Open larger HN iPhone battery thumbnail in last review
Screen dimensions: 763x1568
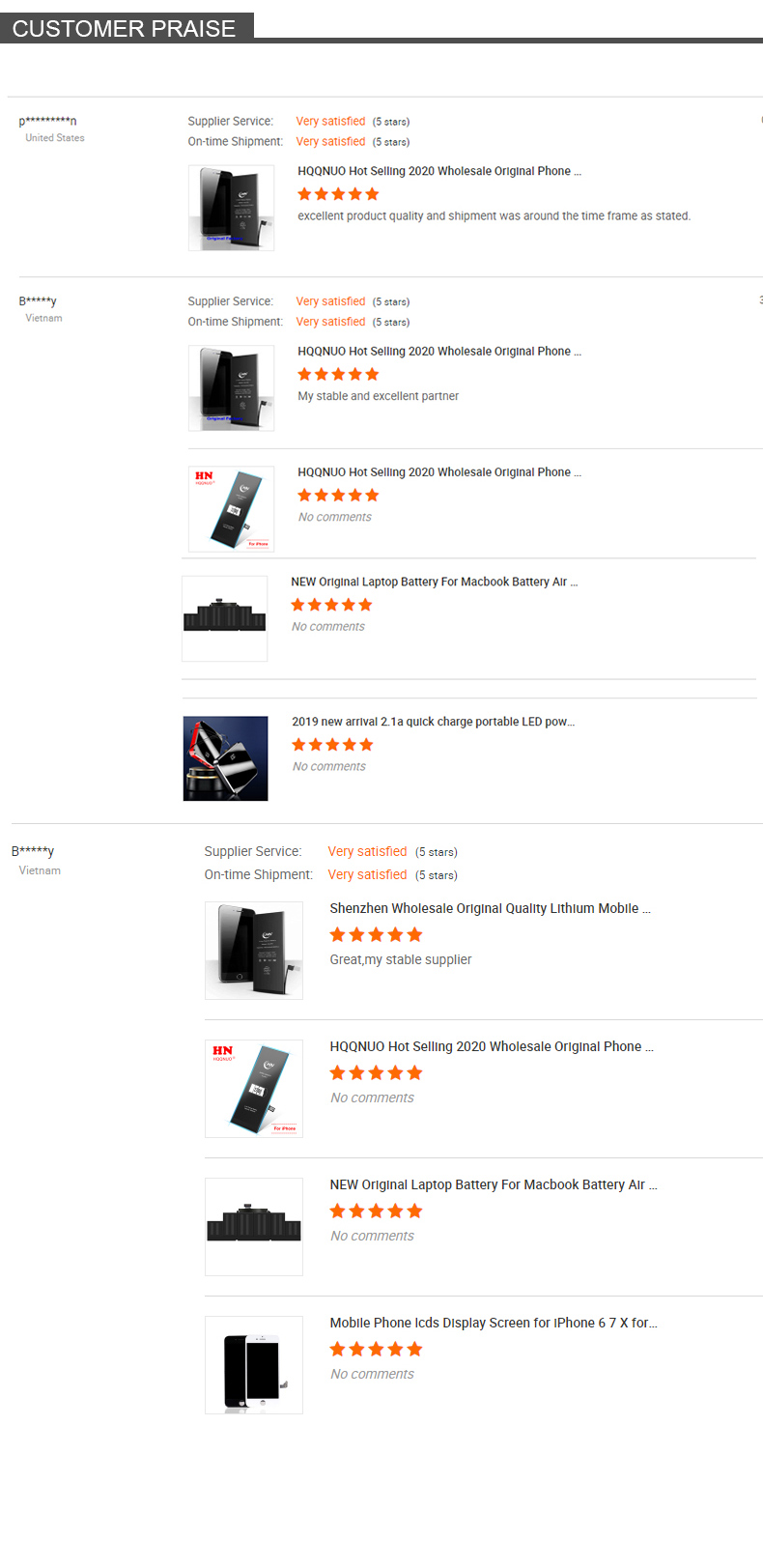coord(254,1089)
